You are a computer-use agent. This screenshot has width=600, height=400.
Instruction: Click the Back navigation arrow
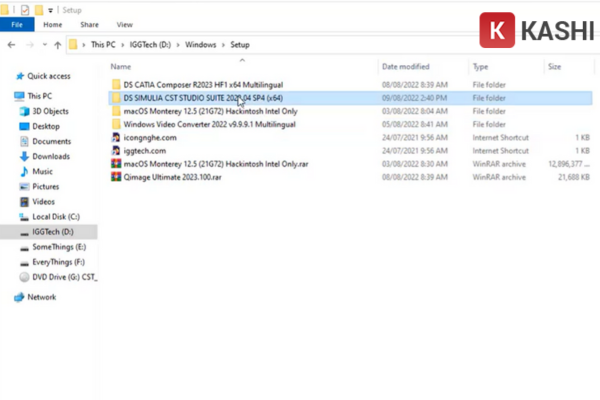[x=10, y=45]
